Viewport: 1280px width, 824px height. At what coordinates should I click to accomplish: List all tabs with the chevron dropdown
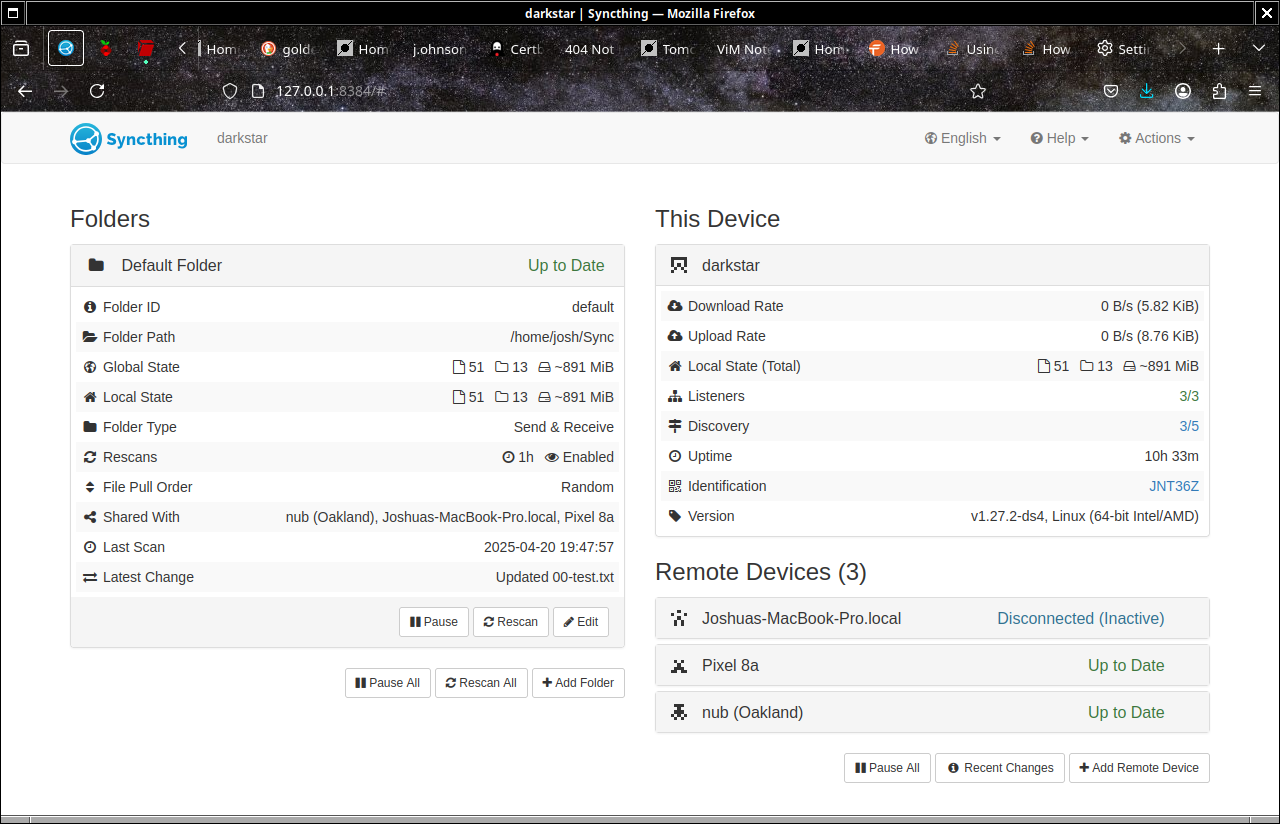(x=1258, y=48)
